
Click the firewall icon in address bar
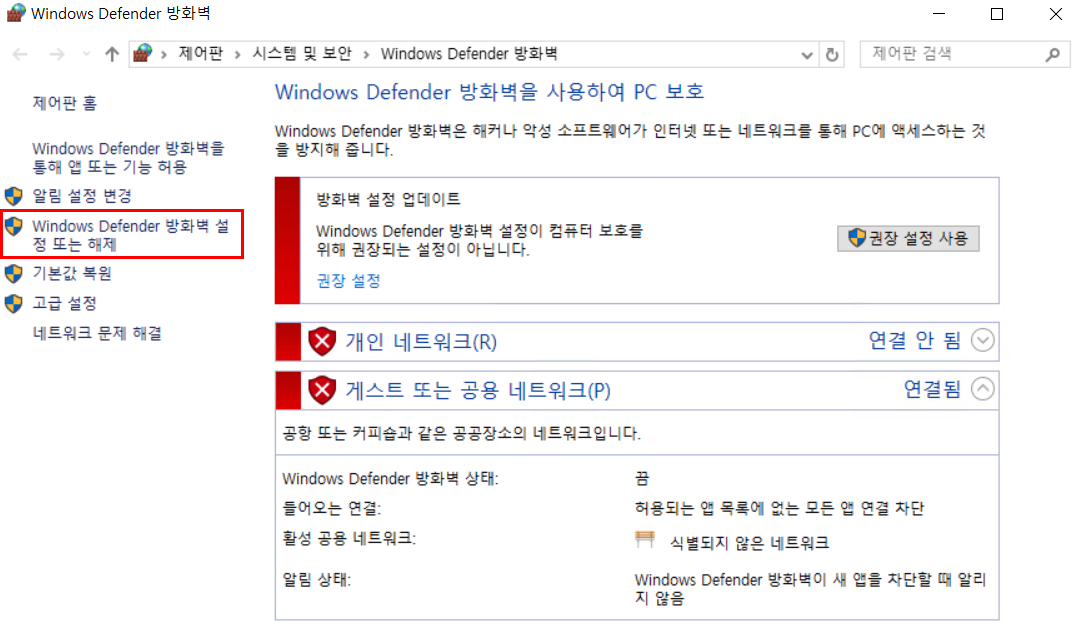coord(143,54)
